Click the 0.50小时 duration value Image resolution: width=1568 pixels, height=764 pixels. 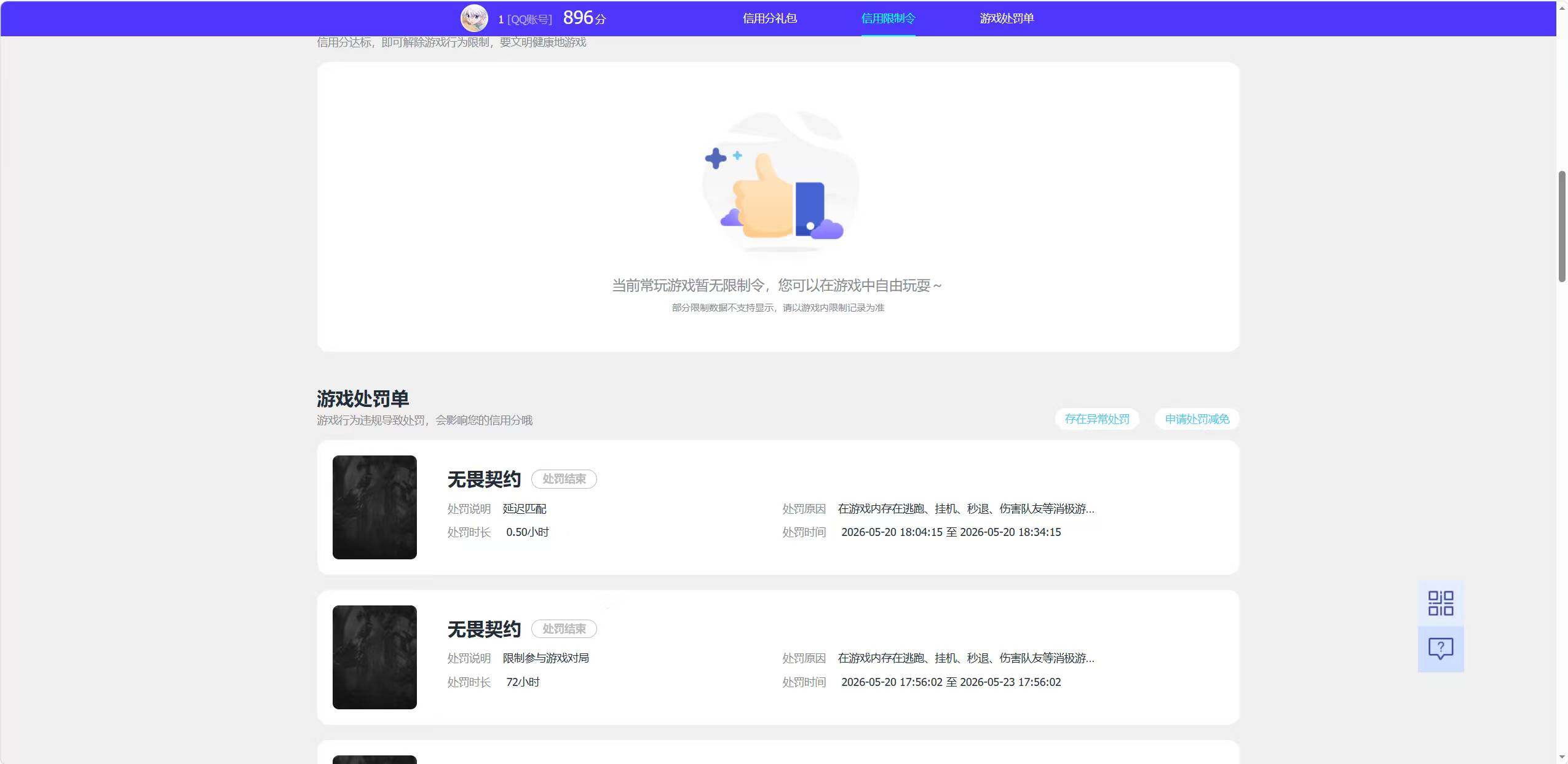point(528,532)
